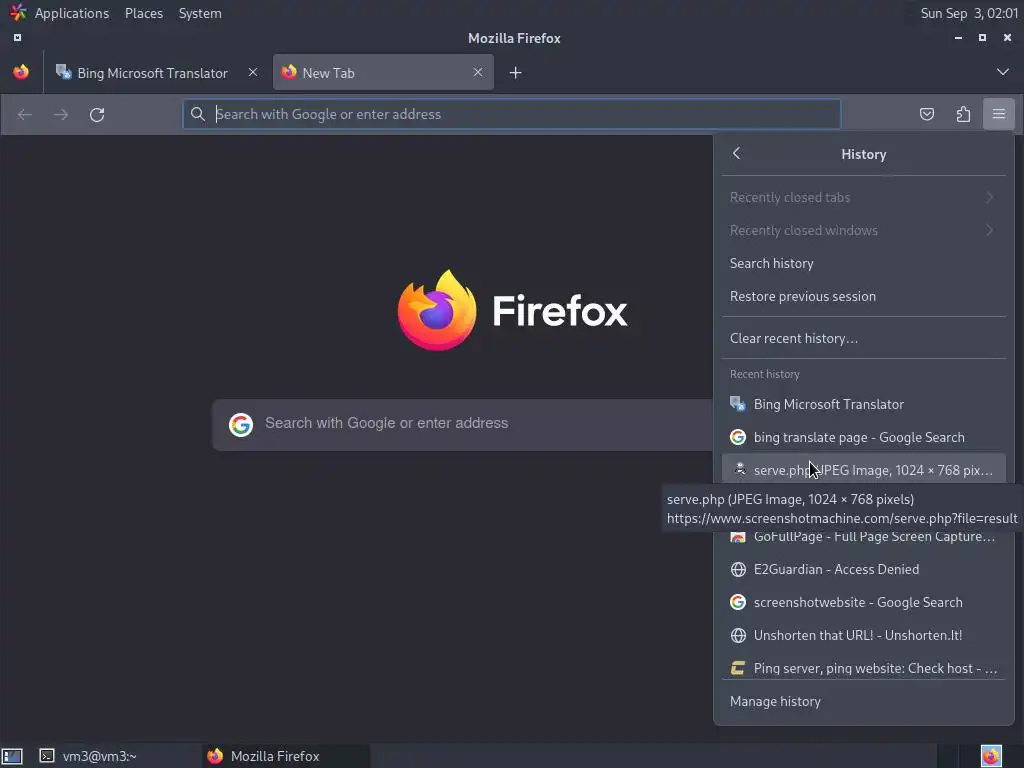Reload the current page

pos(97,115)
